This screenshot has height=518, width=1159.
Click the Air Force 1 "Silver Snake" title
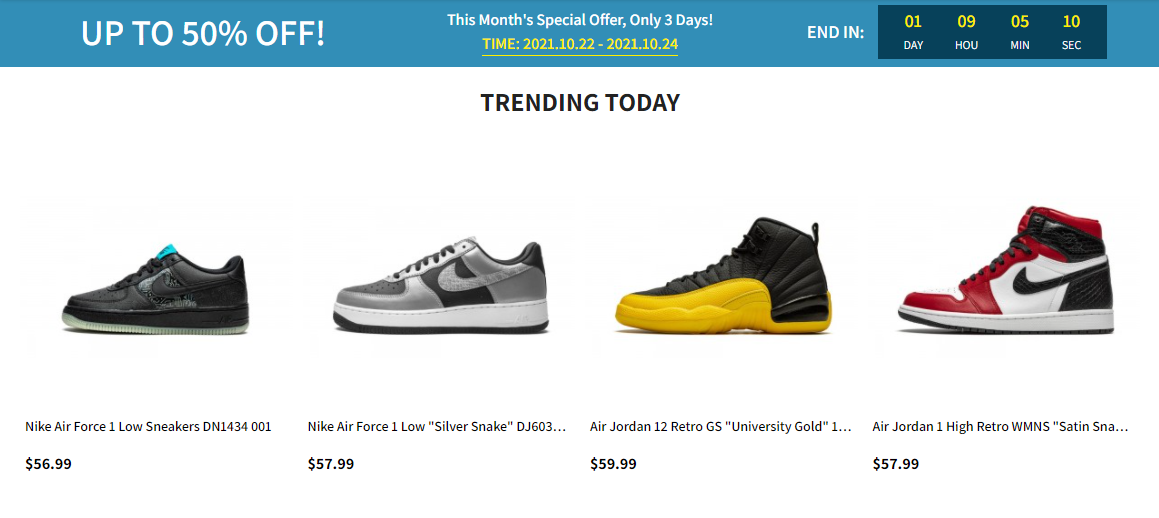pos(437,427)
